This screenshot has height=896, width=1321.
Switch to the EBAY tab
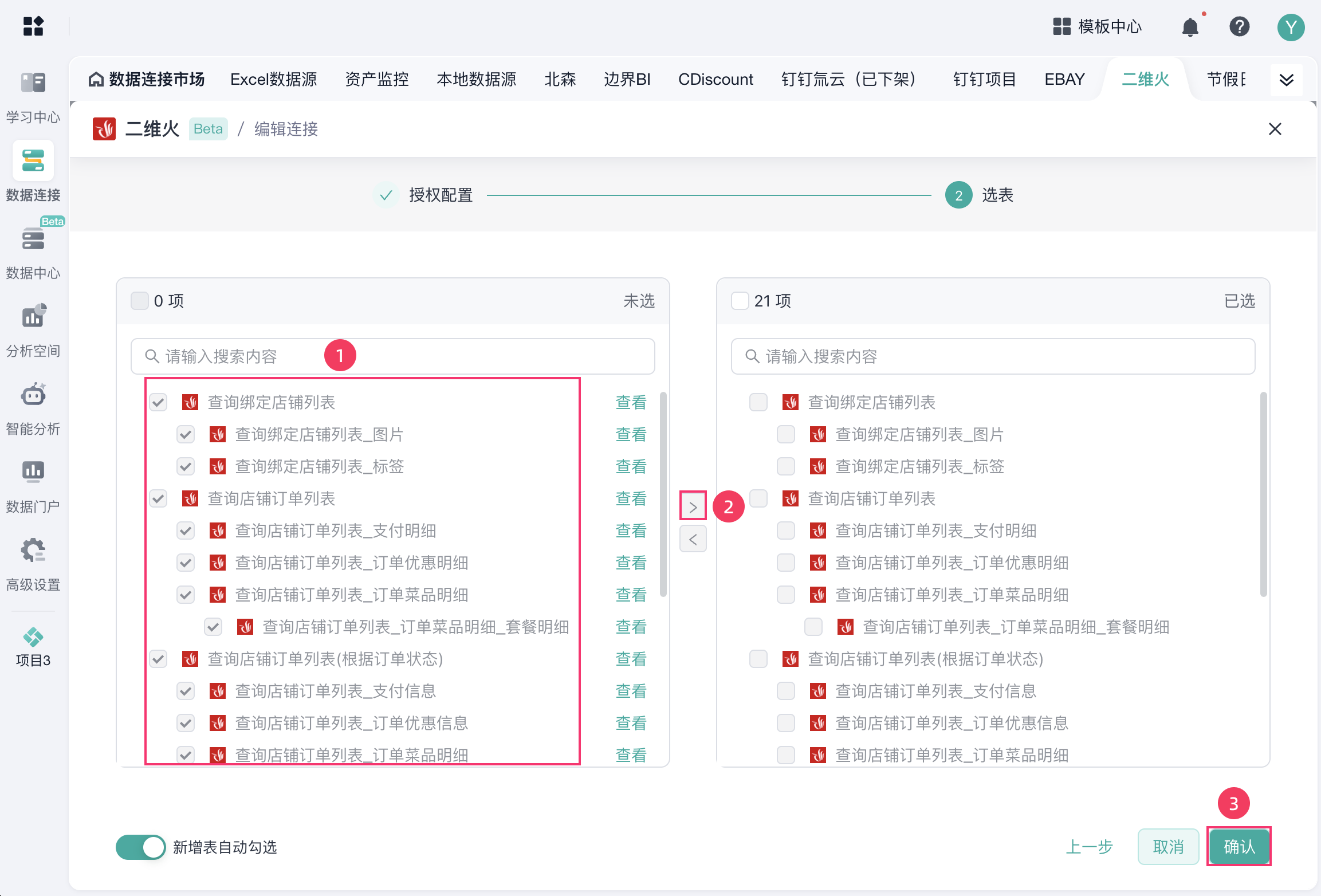(x=1064, y=79)
